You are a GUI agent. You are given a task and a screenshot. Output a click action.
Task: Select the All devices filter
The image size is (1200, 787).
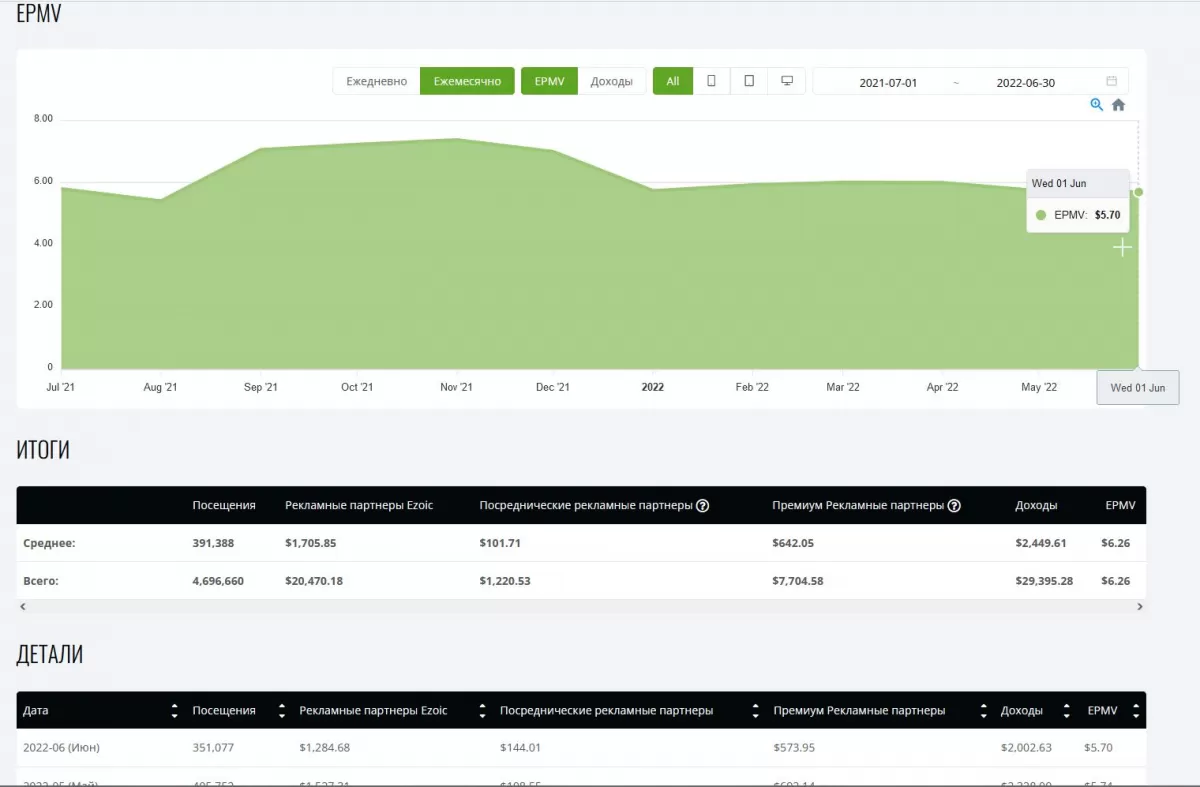(673, 81)
